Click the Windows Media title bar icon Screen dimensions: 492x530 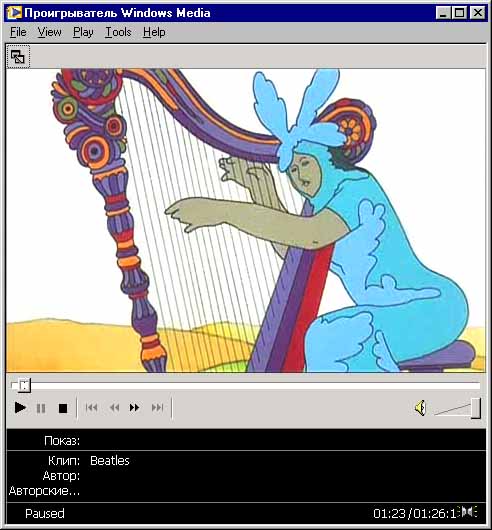click(14, 13)
